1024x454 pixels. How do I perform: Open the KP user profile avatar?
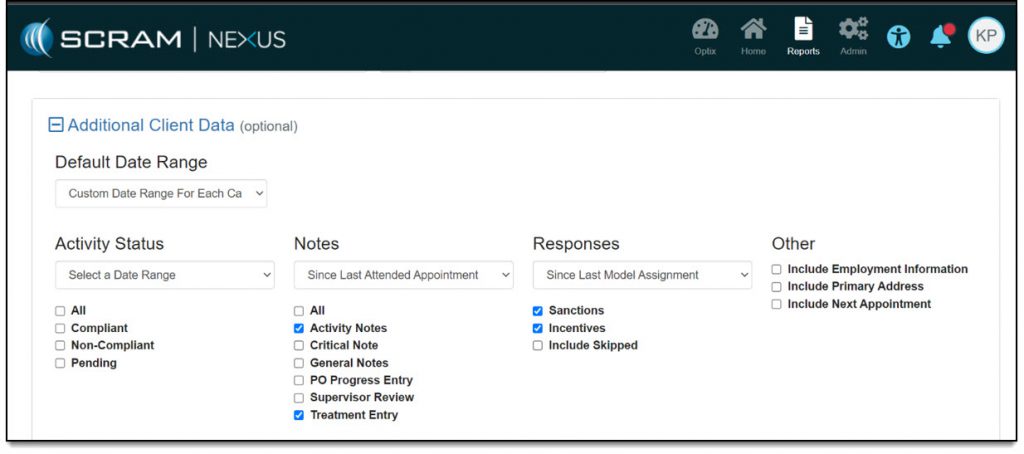[985, 36]
